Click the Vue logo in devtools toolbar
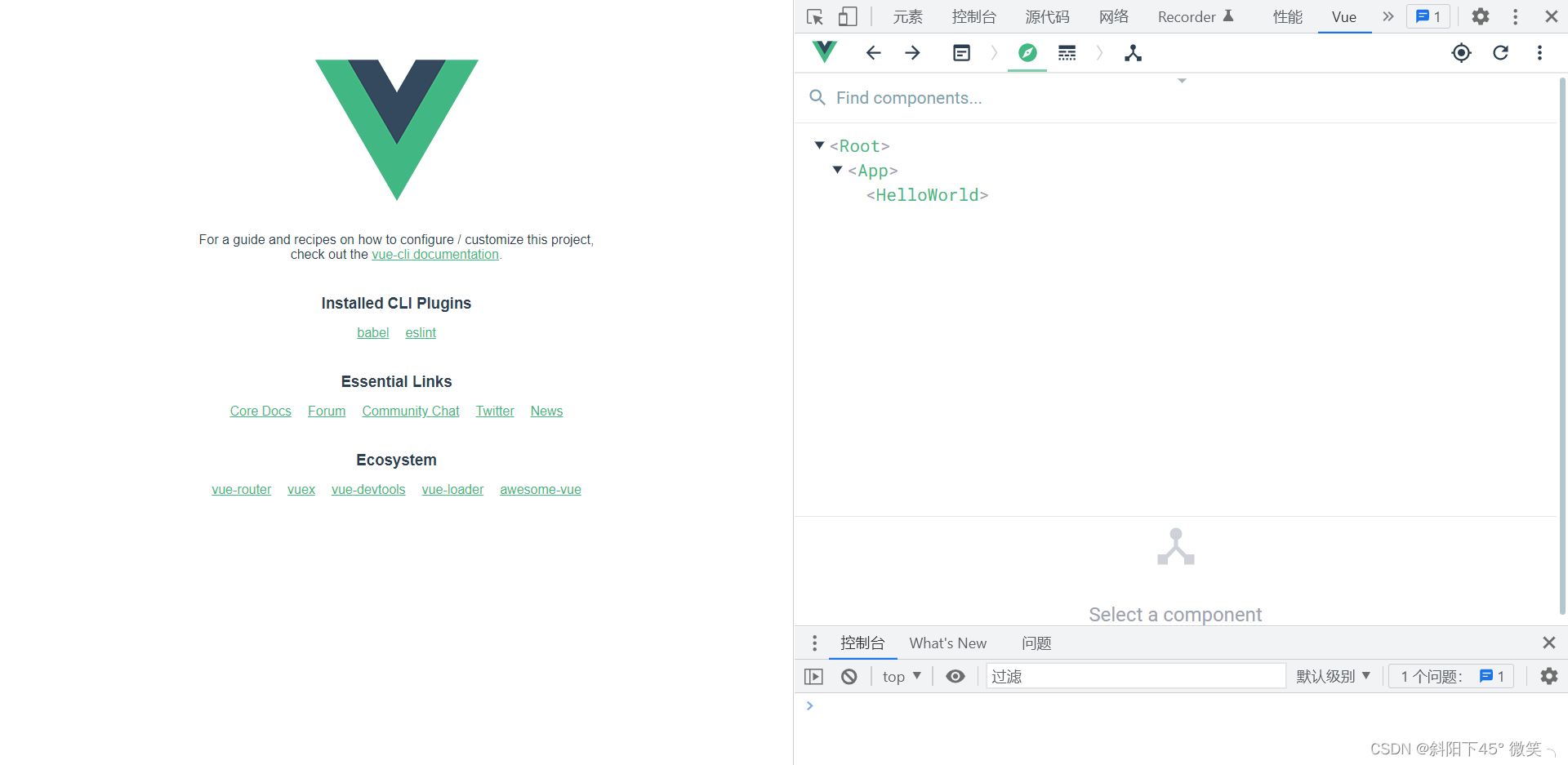 [x=825, y=52]
